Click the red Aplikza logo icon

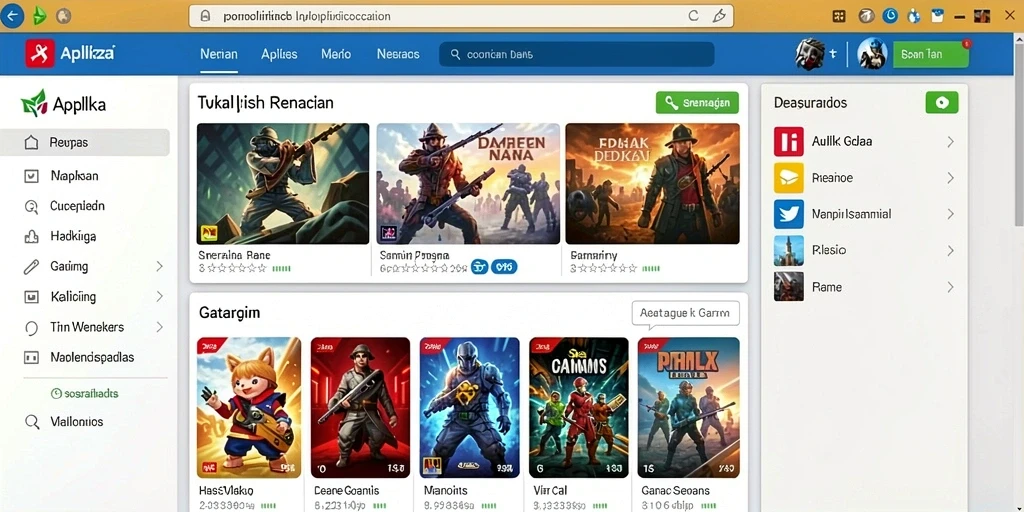(40, 54)
